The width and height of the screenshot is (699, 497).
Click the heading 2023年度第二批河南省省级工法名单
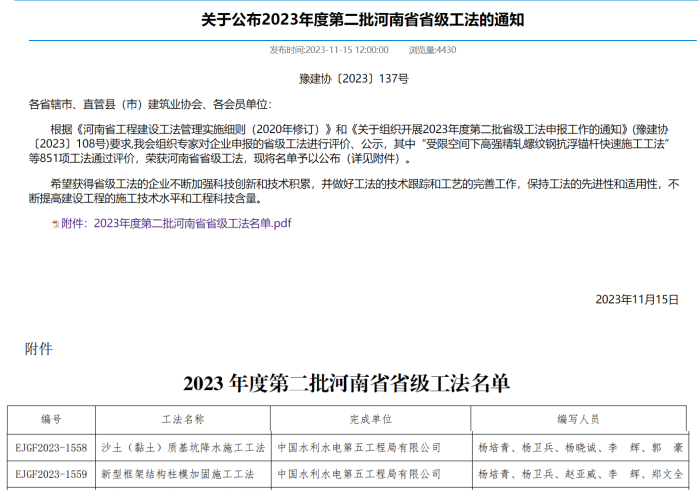tap(346, 383)
